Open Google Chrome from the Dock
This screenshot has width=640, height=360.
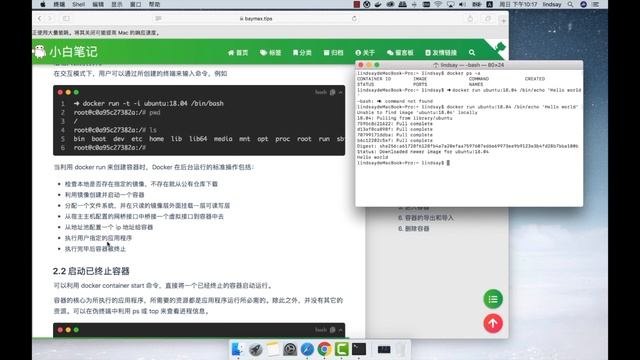(324, 349)
